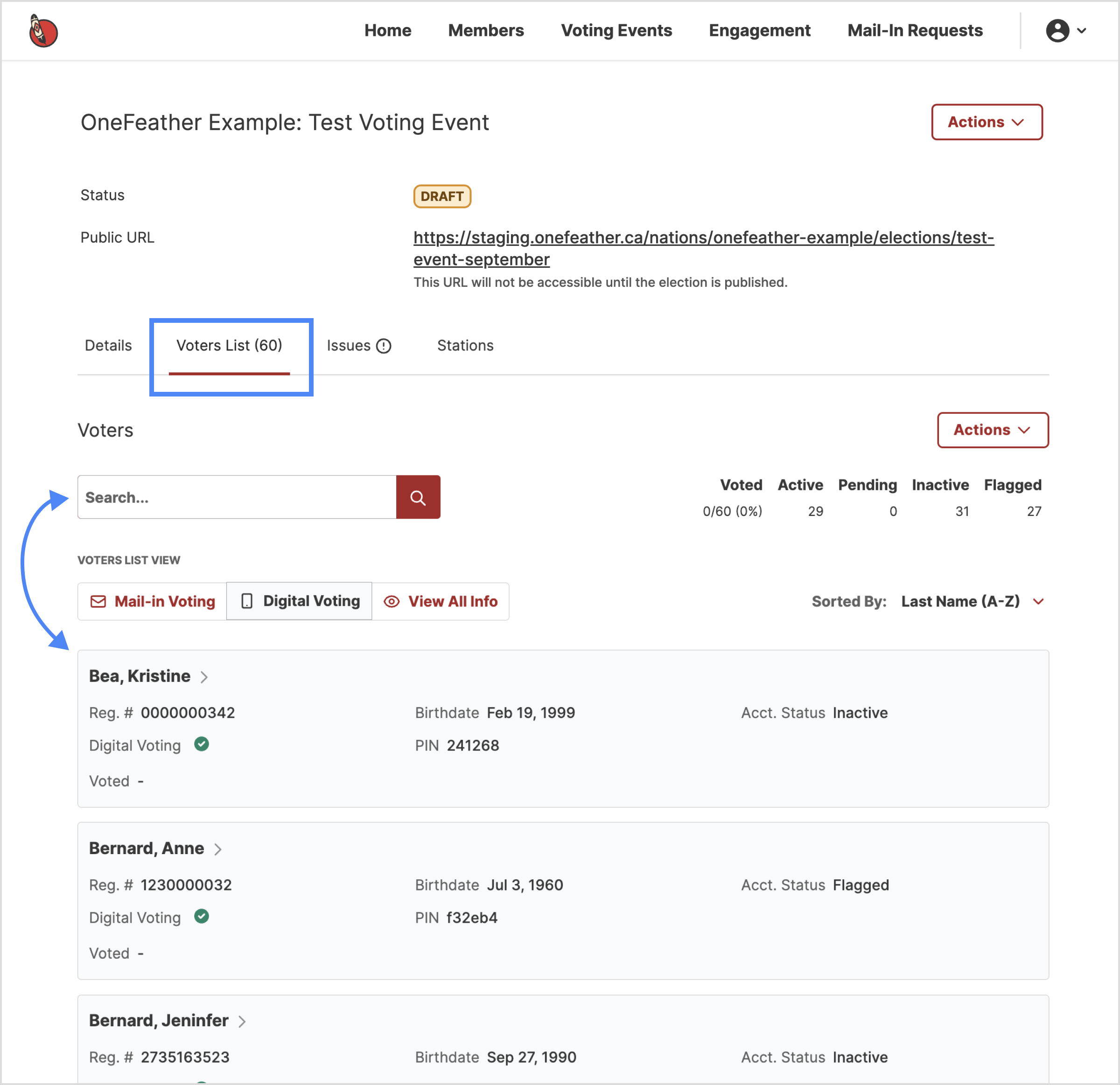This screenshot has width=1120, height=1085.
Task: Click Bernard, Anne Acct. Status Flagged
Action: (861, 885)
